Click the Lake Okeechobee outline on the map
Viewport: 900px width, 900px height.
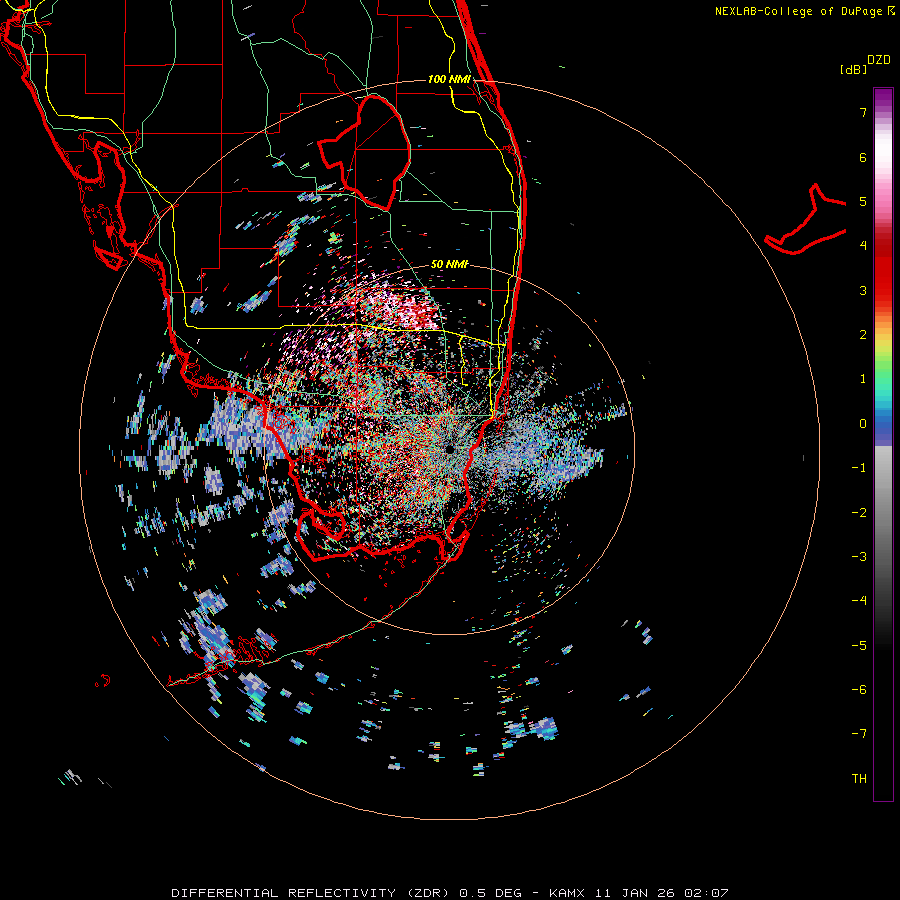pyautogui.click(x=364, y=152)
